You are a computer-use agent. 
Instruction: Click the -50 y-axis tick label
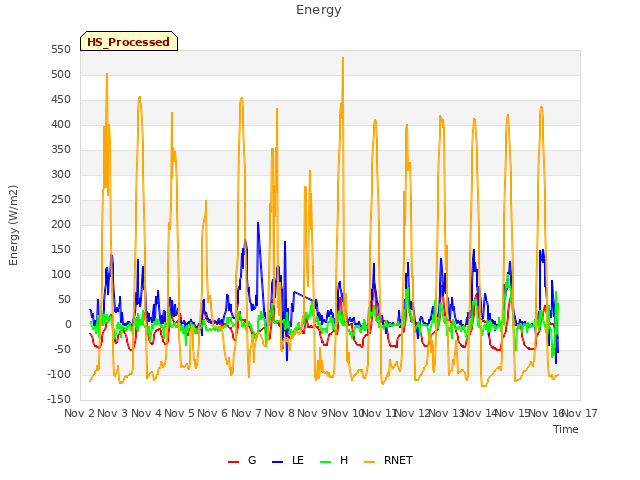(63, 349)
